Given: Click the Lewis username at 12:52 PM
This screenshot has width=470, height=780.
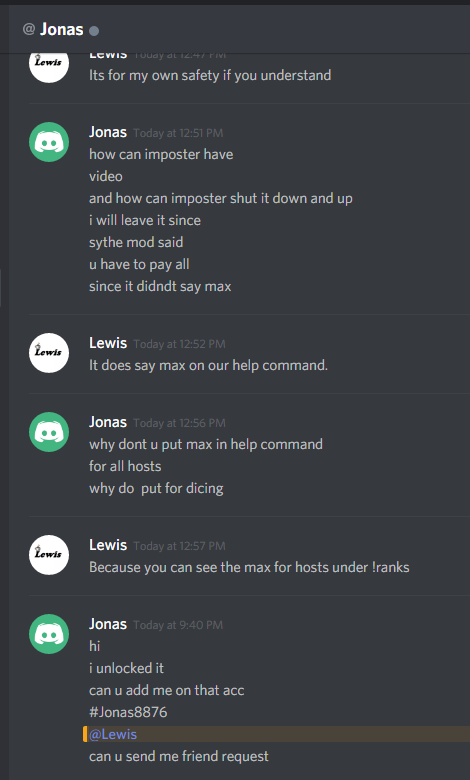Looking at the screenshot, I should click(108, 343).
